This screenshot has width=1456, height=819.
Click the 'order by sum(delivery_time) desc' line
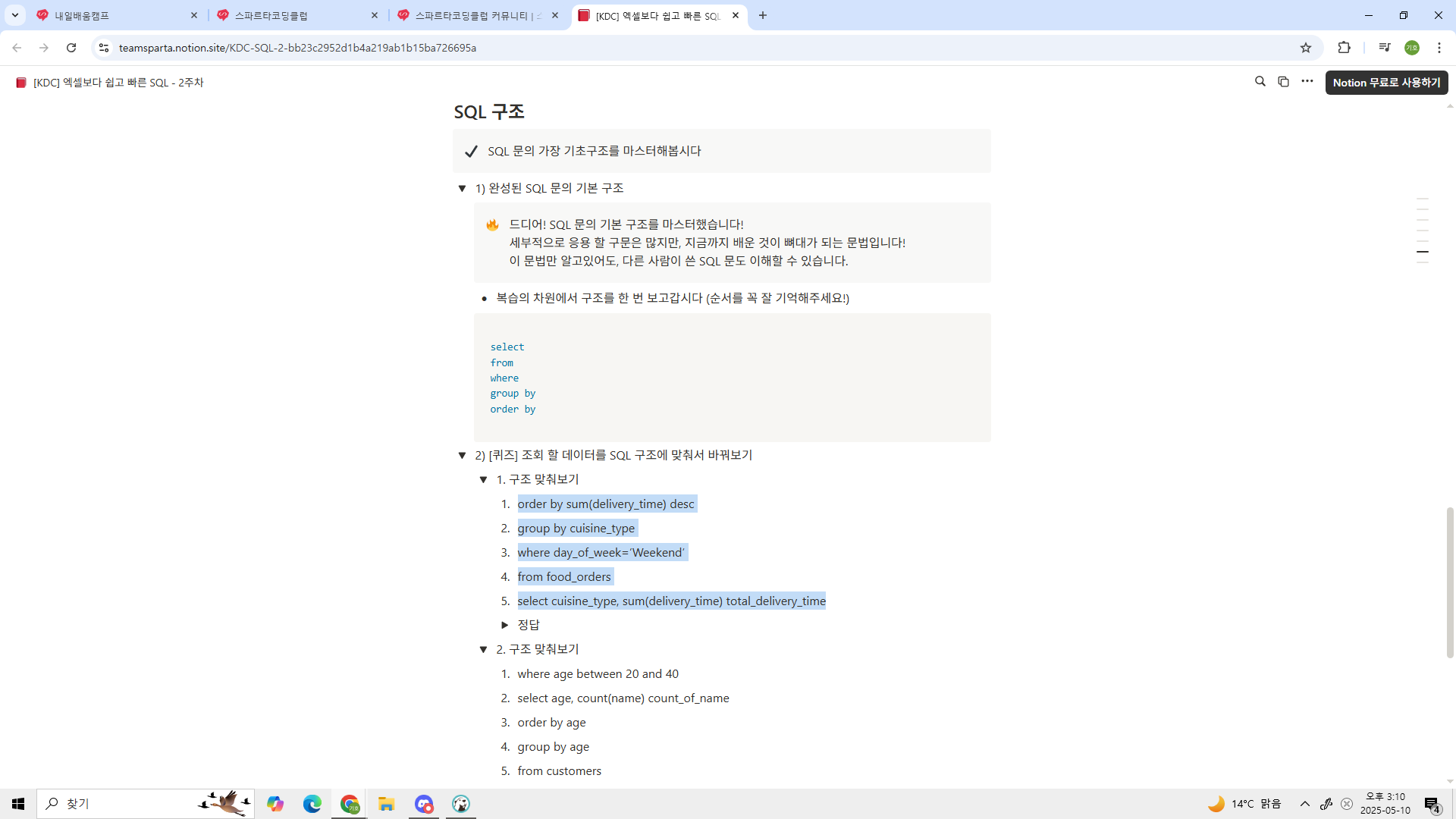(x=606, y=504)
